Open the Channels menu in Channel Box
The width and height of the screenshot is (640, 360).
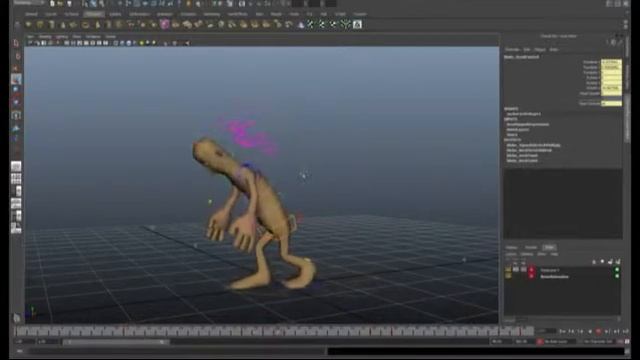pyautogui.click(x=513, y=49)
